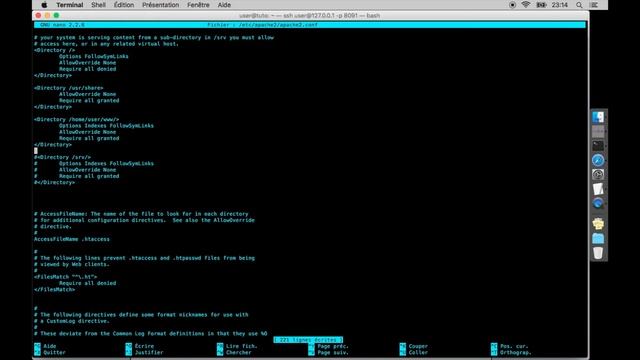Place cursor on '<Directory /home/user/www/>' line
Image resolution: width=640 pixels, height=360 pixels.
pos(77,119)
